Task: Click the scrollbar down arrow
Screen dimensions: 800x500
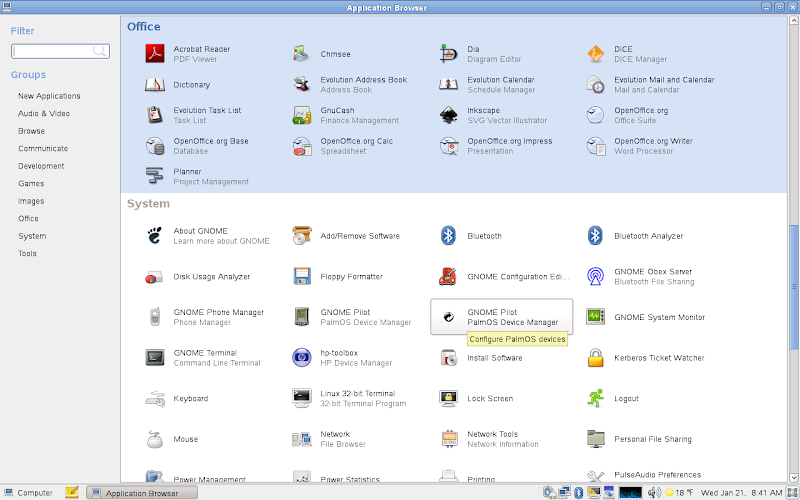Action: (793, 478)
